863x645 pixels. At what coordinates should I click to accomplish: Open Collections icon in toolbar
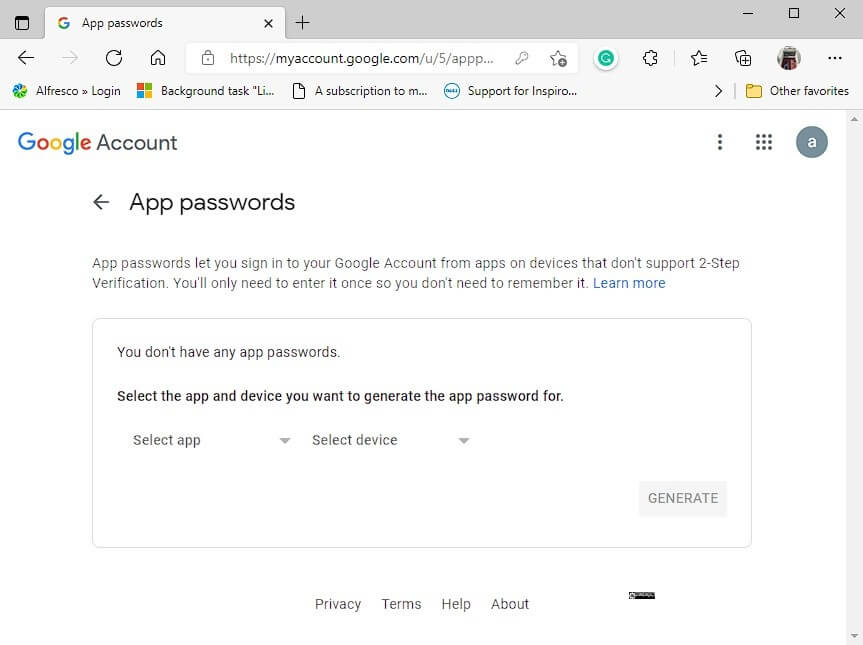pos(742,58)
